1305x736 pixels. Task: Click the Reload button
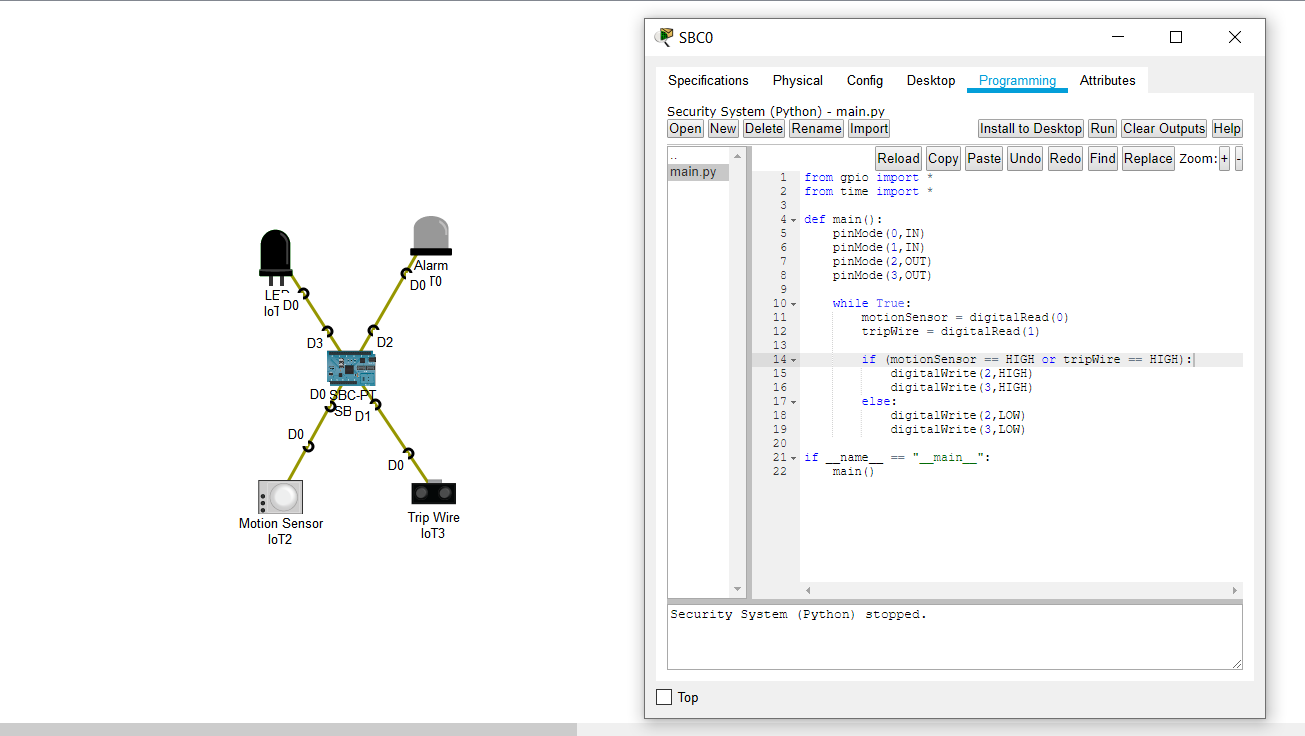[898, 158]
